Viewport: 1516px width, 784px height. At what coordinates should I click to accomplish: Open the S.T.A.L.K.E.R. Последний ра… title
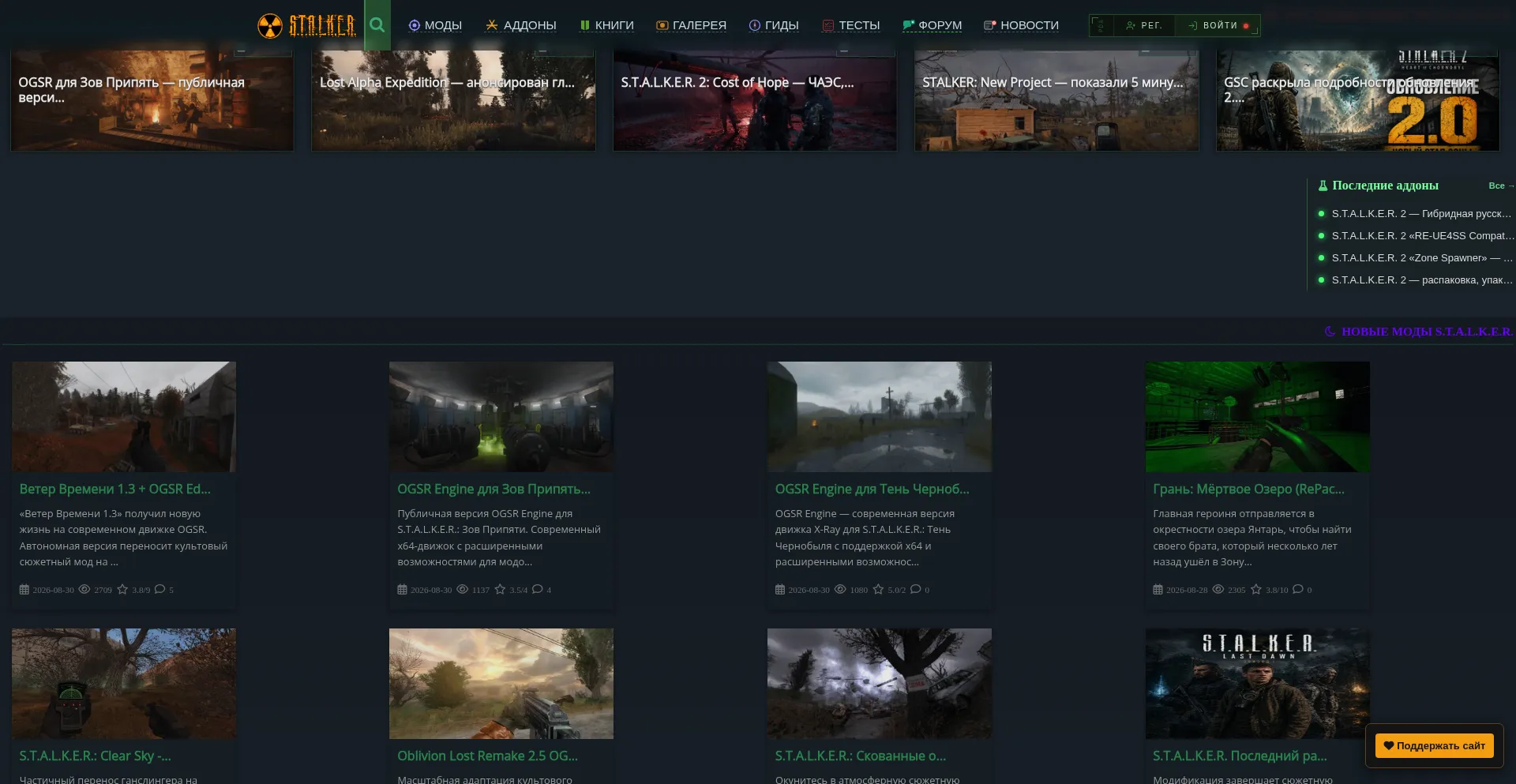click(x=1240, y=756)
